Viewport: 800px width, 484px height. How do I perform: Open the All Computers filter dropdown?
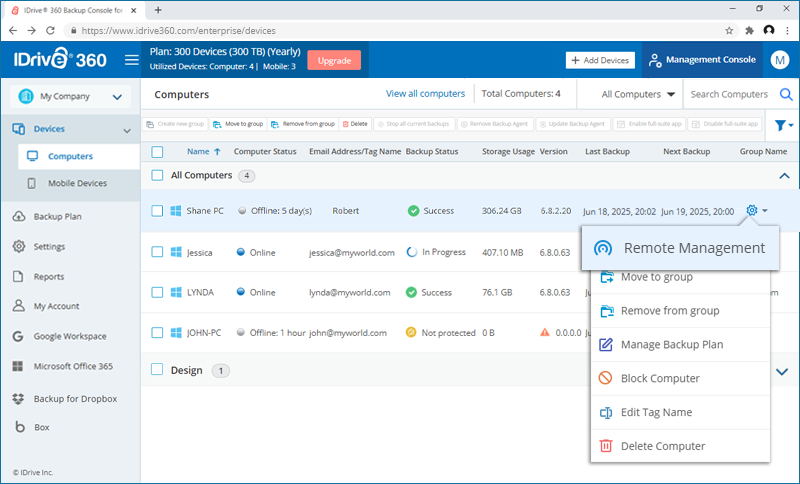638,94
